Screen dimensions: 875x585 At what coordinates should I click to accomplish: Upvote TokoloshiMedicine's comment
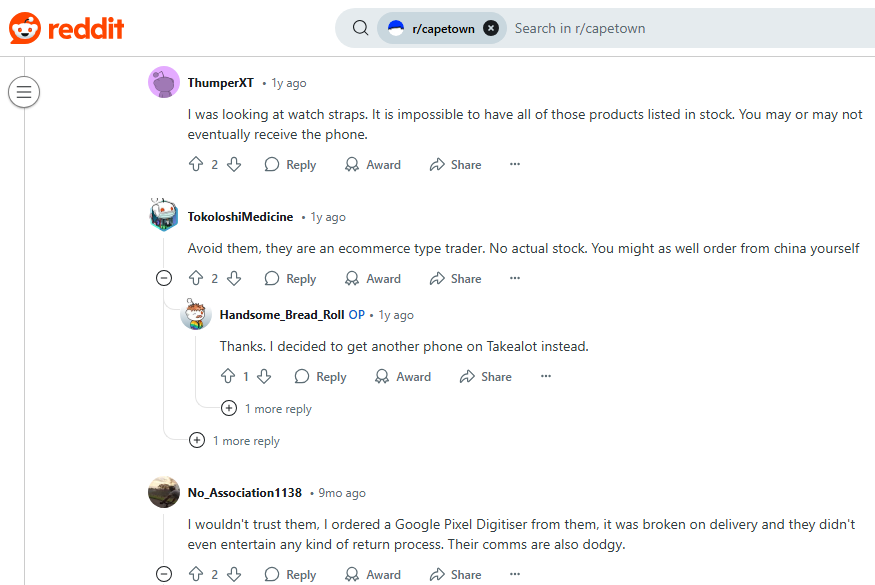tap(196, 279)
